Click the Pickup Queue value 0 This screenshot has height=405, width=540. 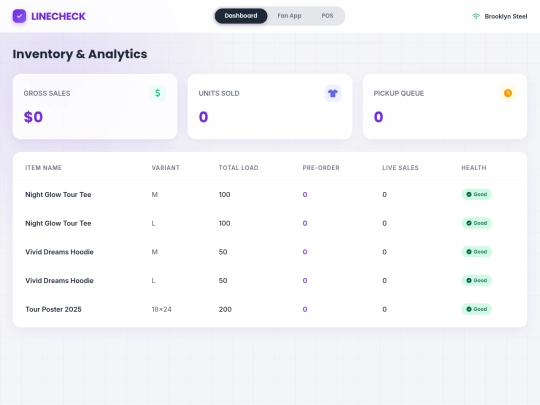pyautogui.click(x=378, y=117)
